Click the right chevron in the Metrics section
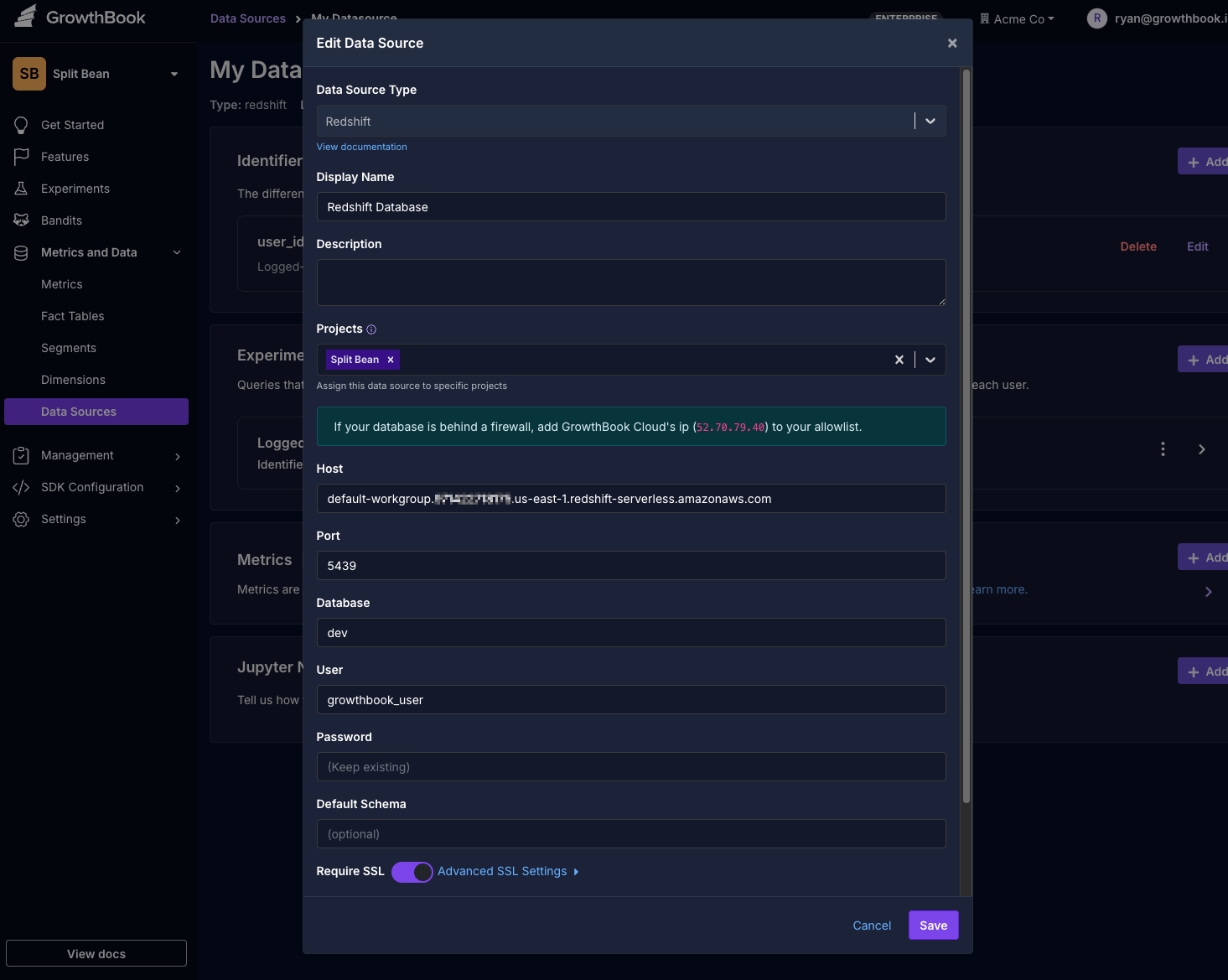This screenshot has width=1228, height=980. coord(1208,592)
